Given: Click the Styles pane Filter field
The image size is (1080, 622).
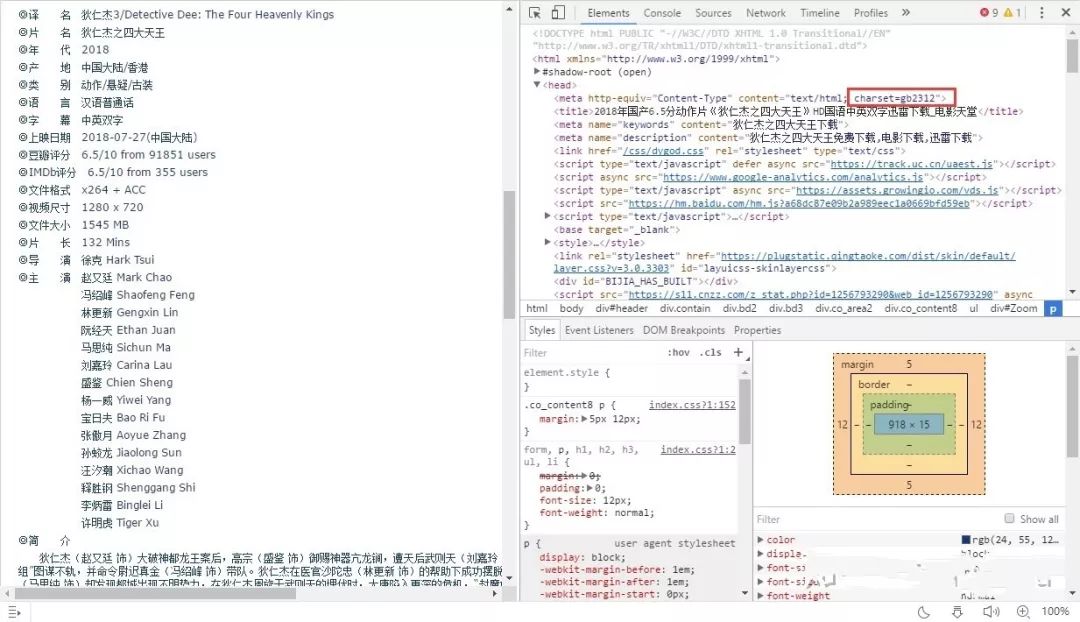Looking at the screenshot, I should point(592,352).
